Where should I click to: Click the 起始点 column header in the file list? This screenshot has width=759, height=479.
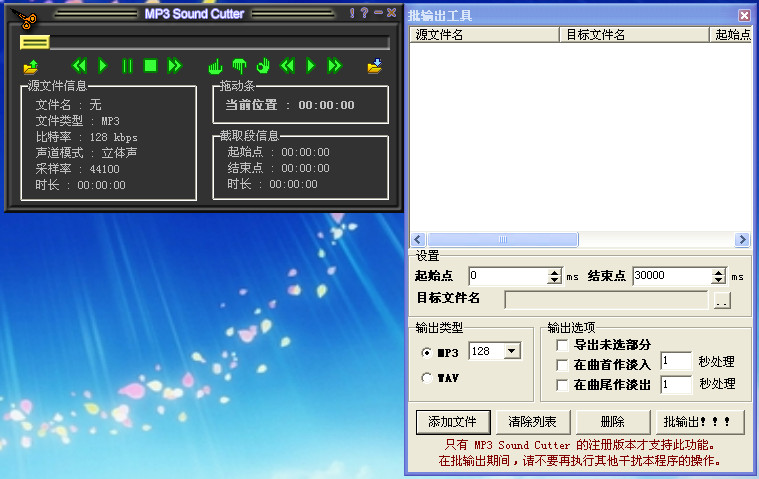click(x=731, y=35)
